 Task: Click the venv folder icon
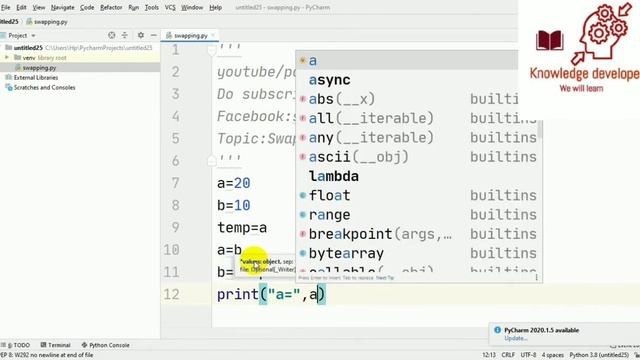(x=17, y=58)
